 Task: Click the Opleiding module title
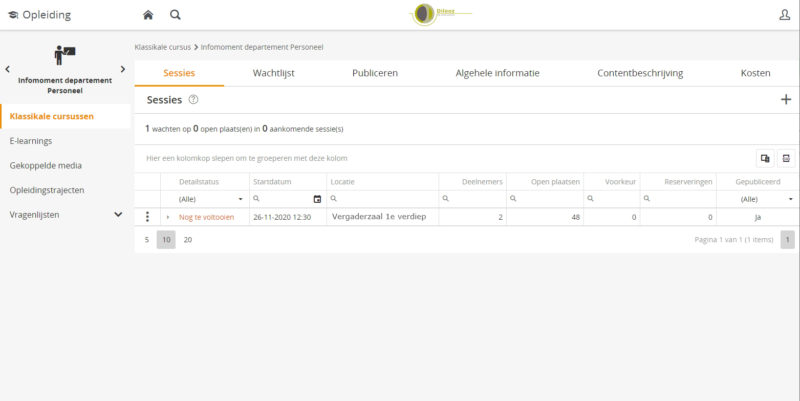46,15
